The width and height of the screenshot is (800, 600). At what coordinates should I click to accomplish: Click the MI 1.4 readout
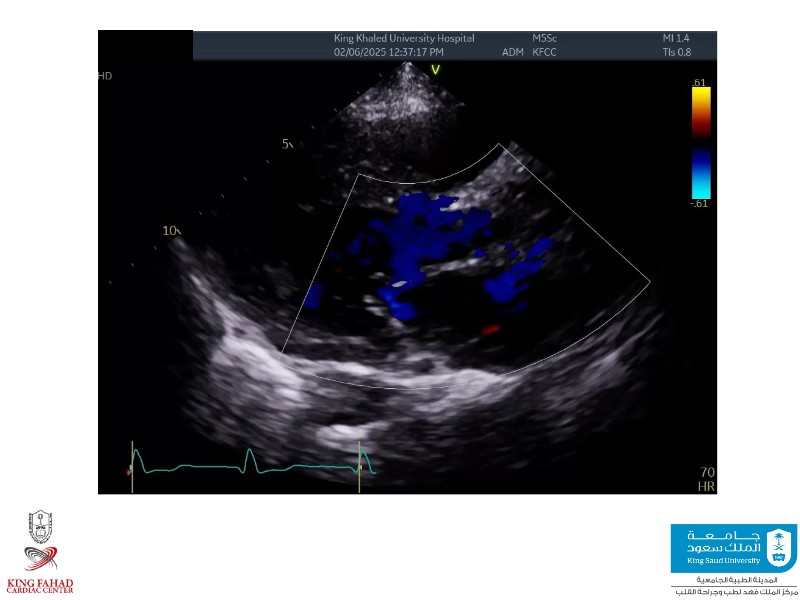pos(676,38)
